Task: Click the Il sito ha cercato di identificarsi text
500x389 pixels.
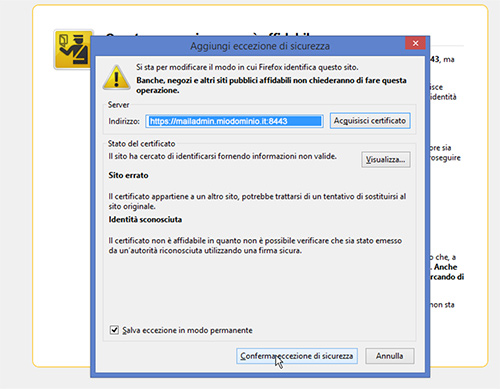Action: coord(222,156)
